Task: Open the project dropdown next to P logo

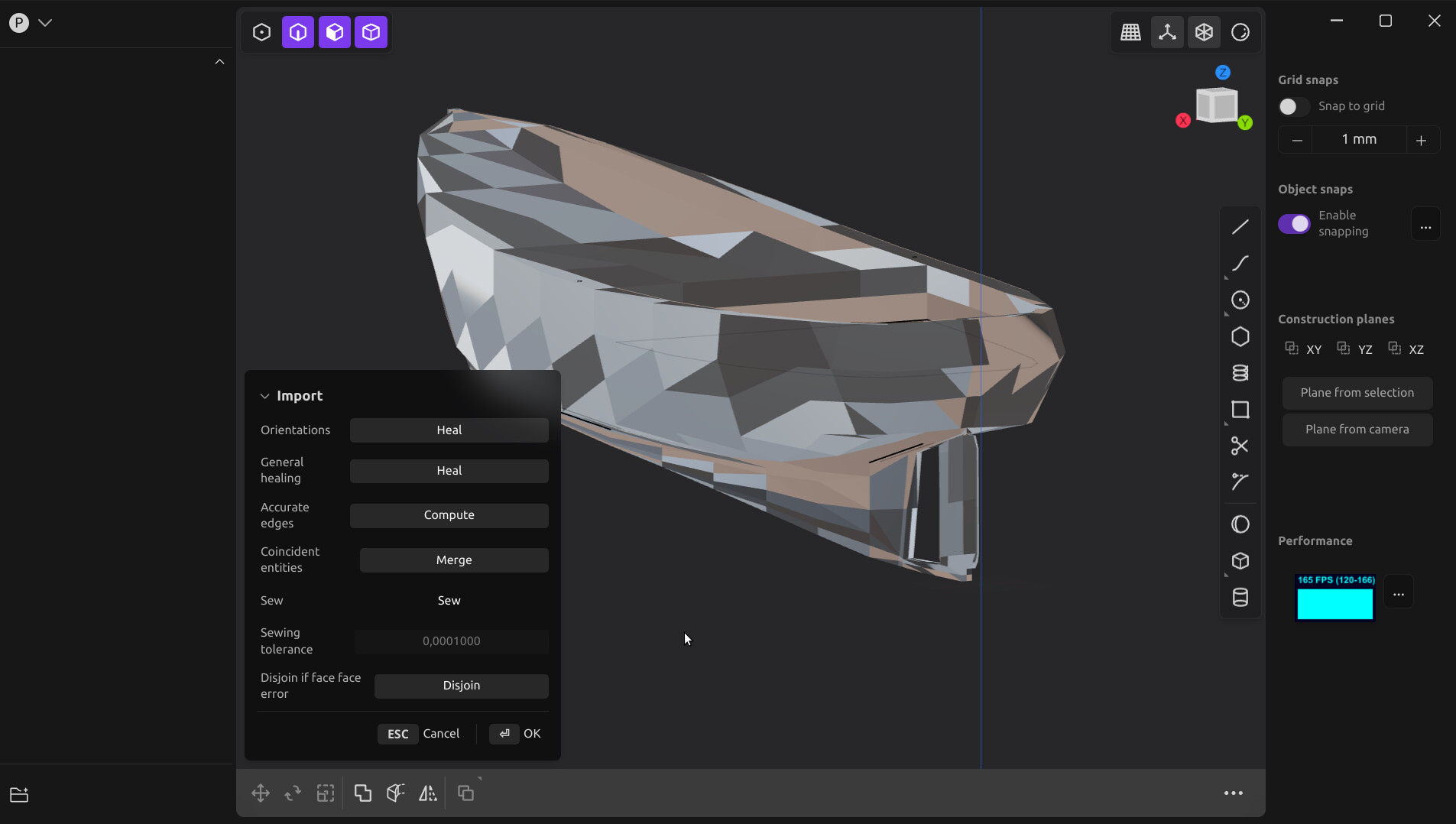Action: pyautogui.click(x=45, y=22)
